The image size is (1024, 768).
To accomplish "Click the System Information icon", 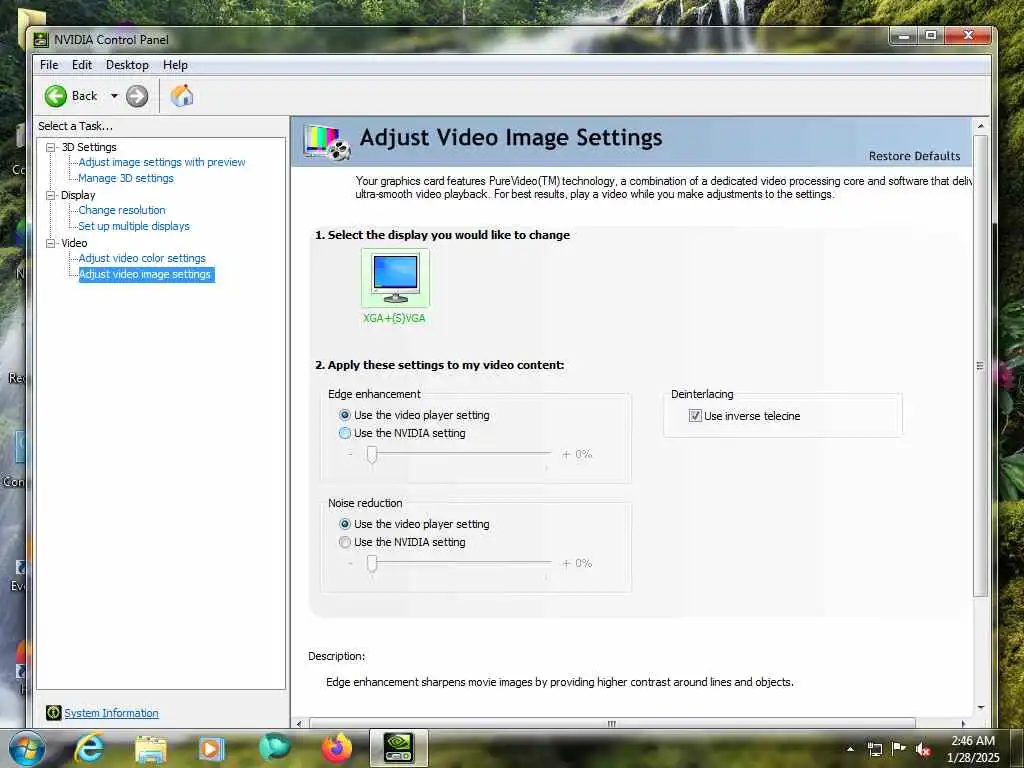I will pos(54,712).
